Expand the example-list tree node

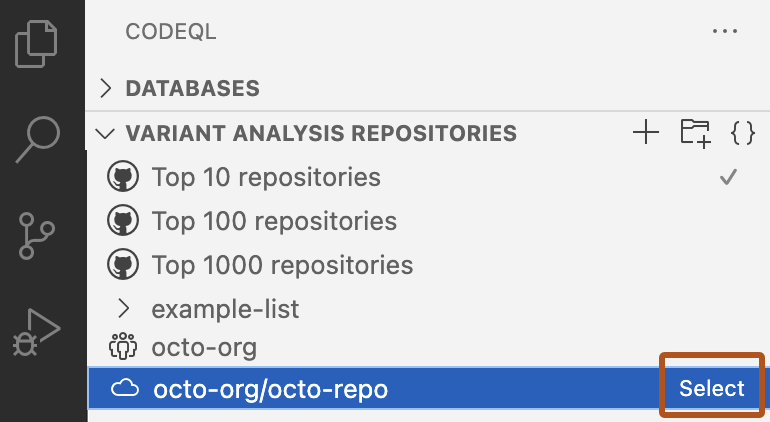[124, 307]
